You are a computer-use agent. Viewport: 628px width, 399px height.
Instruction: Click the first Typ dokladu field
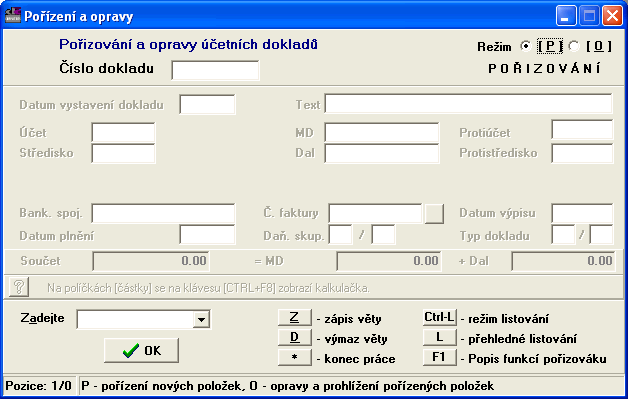[x=563, y=234]
